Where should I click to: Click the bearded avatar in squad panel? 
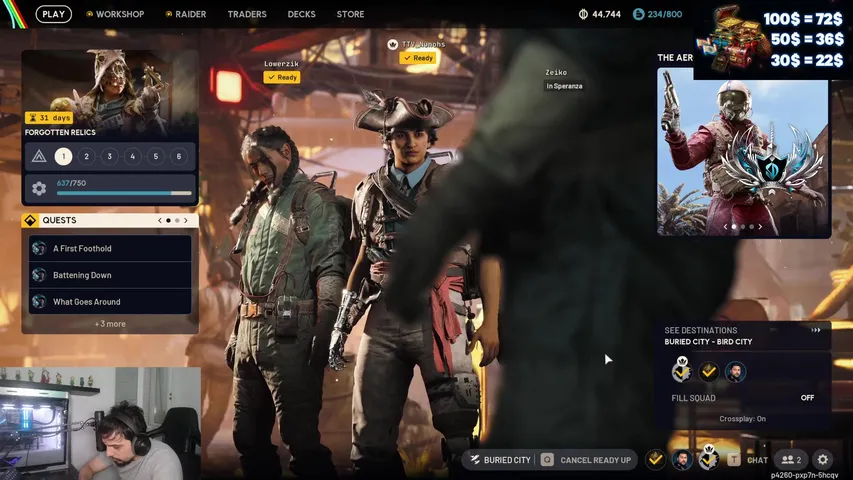click(x=735, y=372)
